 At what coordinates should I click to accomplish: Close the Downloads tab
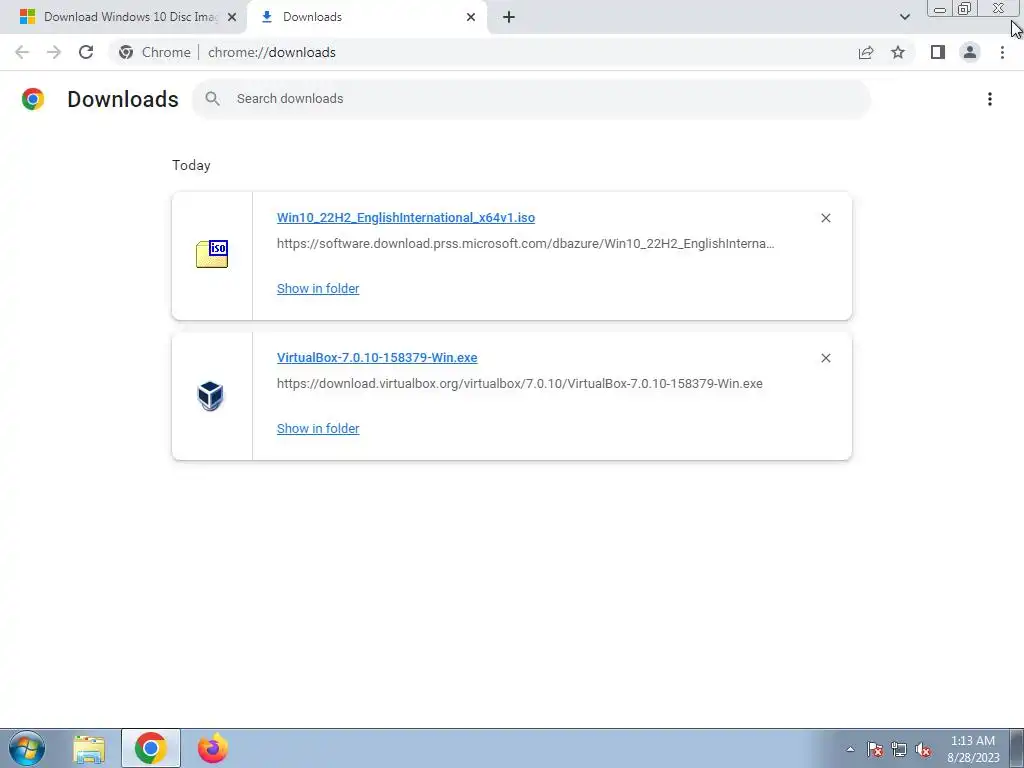click(x=471, y=17)
